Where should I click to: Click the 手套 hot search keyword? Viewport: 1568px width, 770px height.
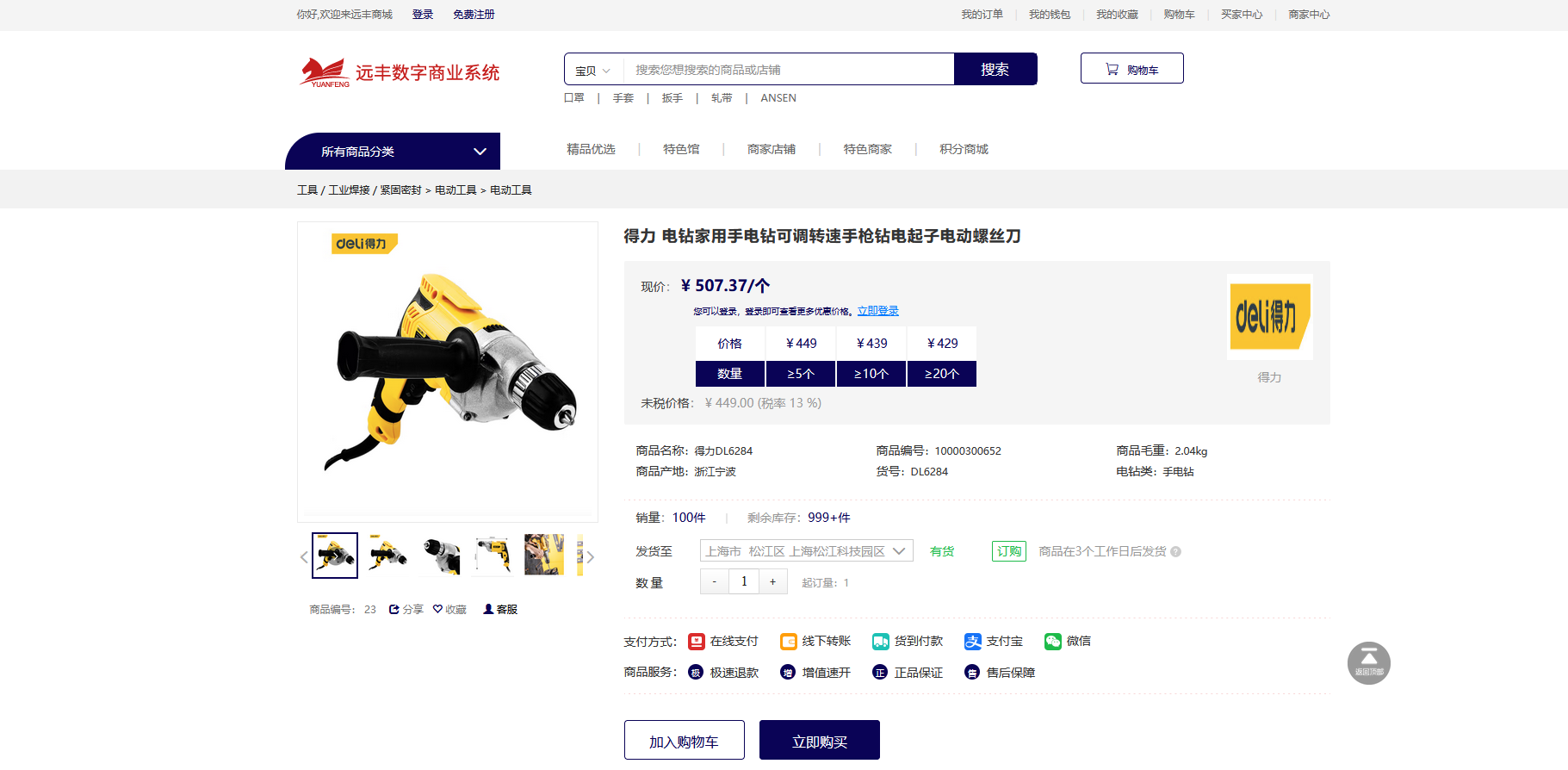pos(623,98)
